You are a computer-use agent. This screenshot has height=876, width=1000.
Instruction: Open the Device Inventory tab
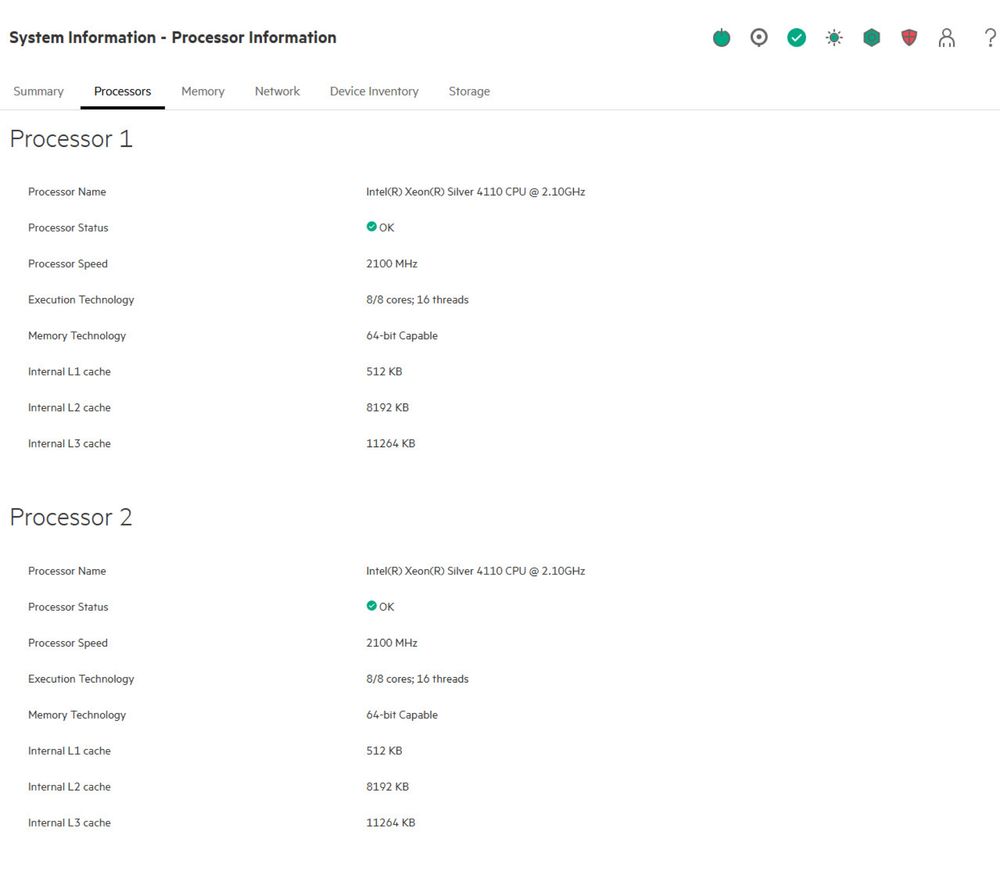coord(374,91)
